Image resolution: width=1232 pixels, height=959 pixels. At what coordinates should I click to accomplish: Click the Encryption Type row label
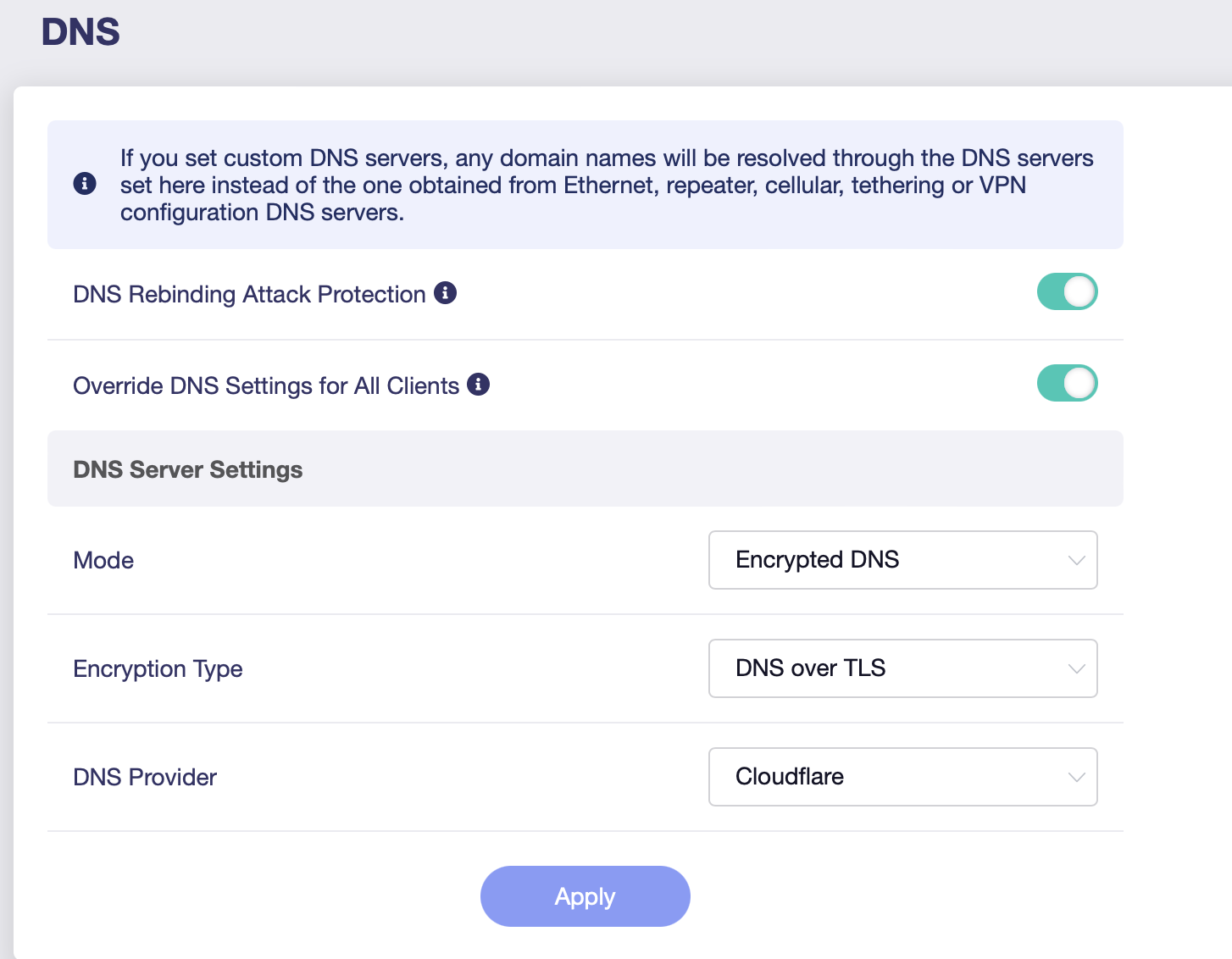click(x=158, y=669)
